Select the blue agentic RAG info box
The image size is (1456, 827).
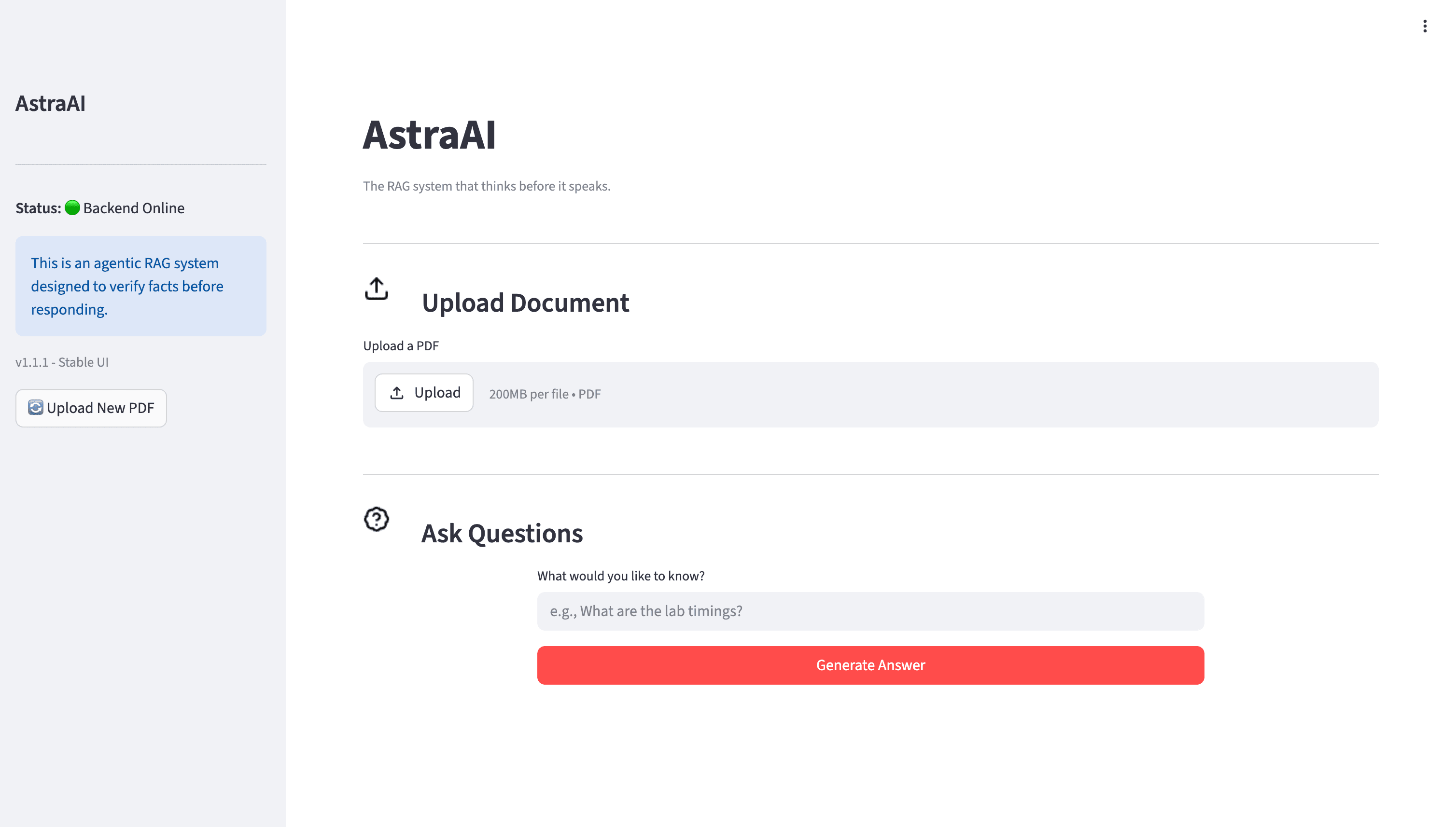click(x=140, y=286)
